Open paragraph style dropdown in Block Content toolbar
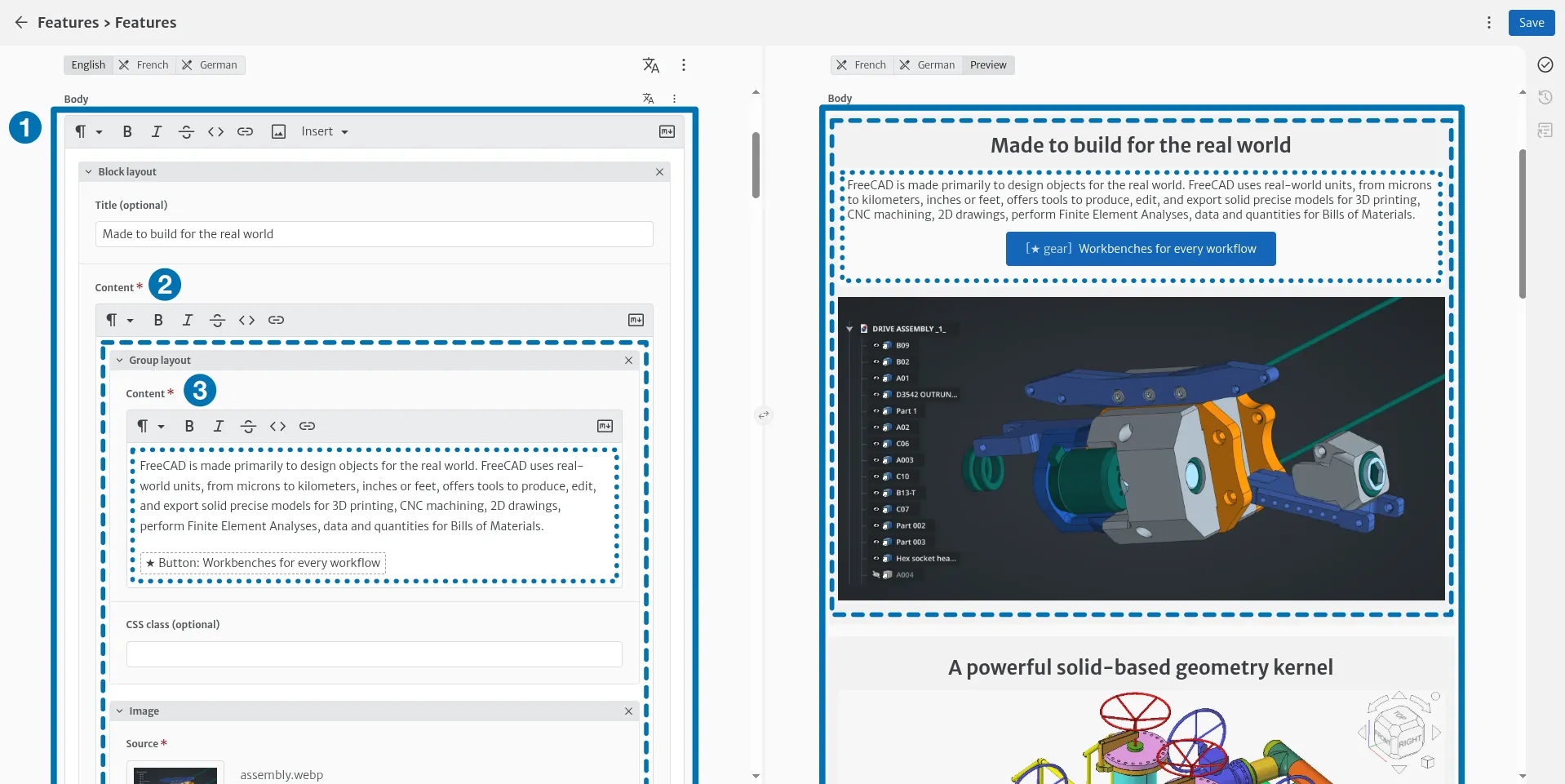Viewport: 1565px width, 784px height. pos(119,320)
